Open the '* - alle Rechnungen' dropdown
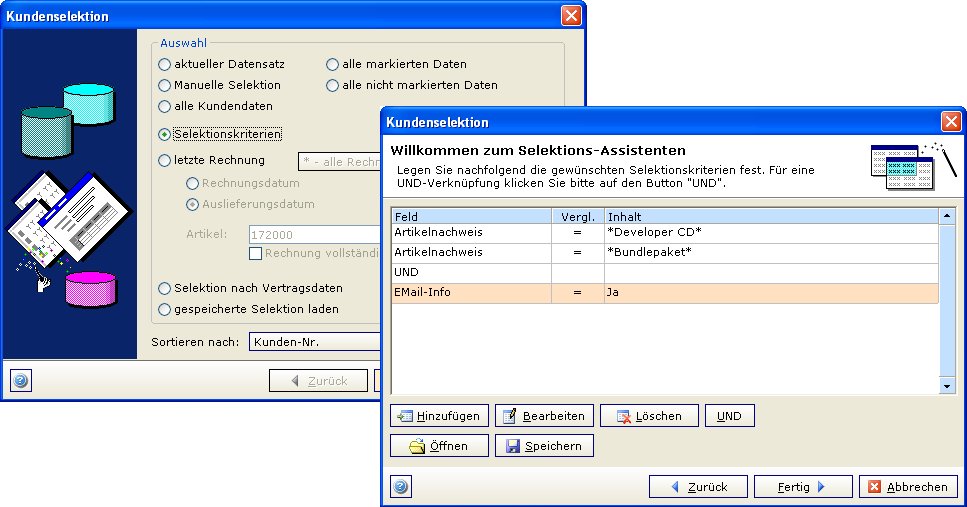Image resolution: width=967 pixels, height=507 pixels. tap(340, 161)
